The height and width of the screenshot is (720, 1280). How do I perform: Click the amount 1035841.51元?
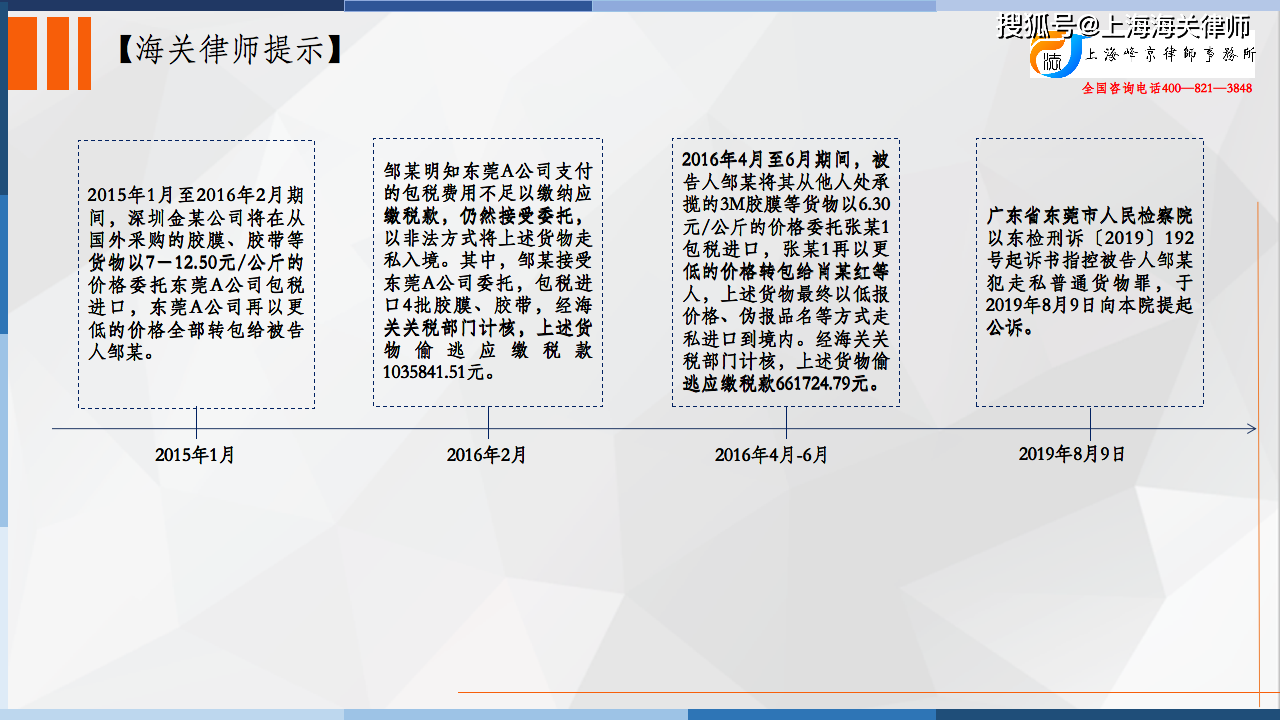(439, 372)
